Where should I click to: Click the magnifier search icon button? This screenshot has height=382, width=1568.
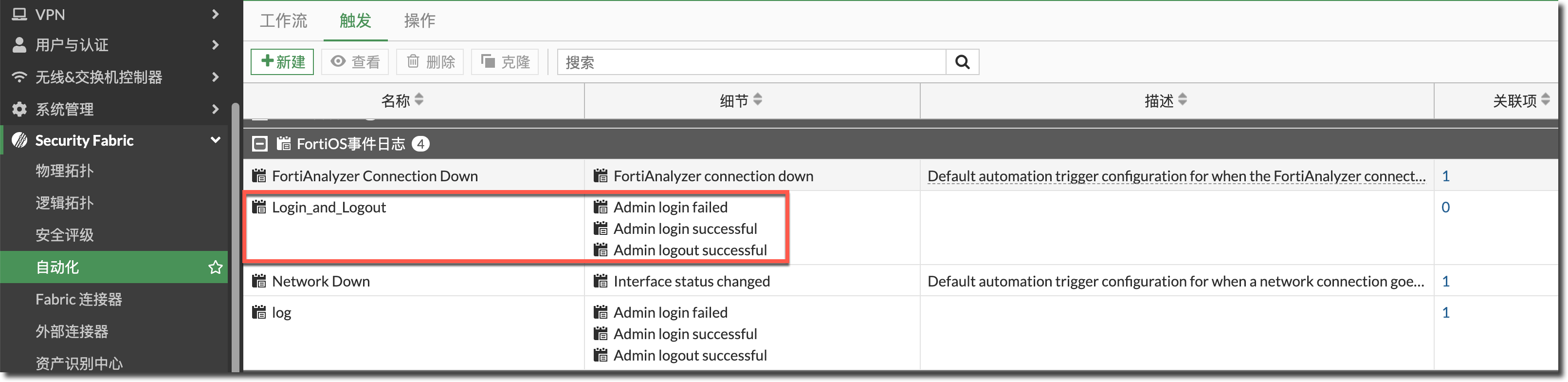click(962, 62)
